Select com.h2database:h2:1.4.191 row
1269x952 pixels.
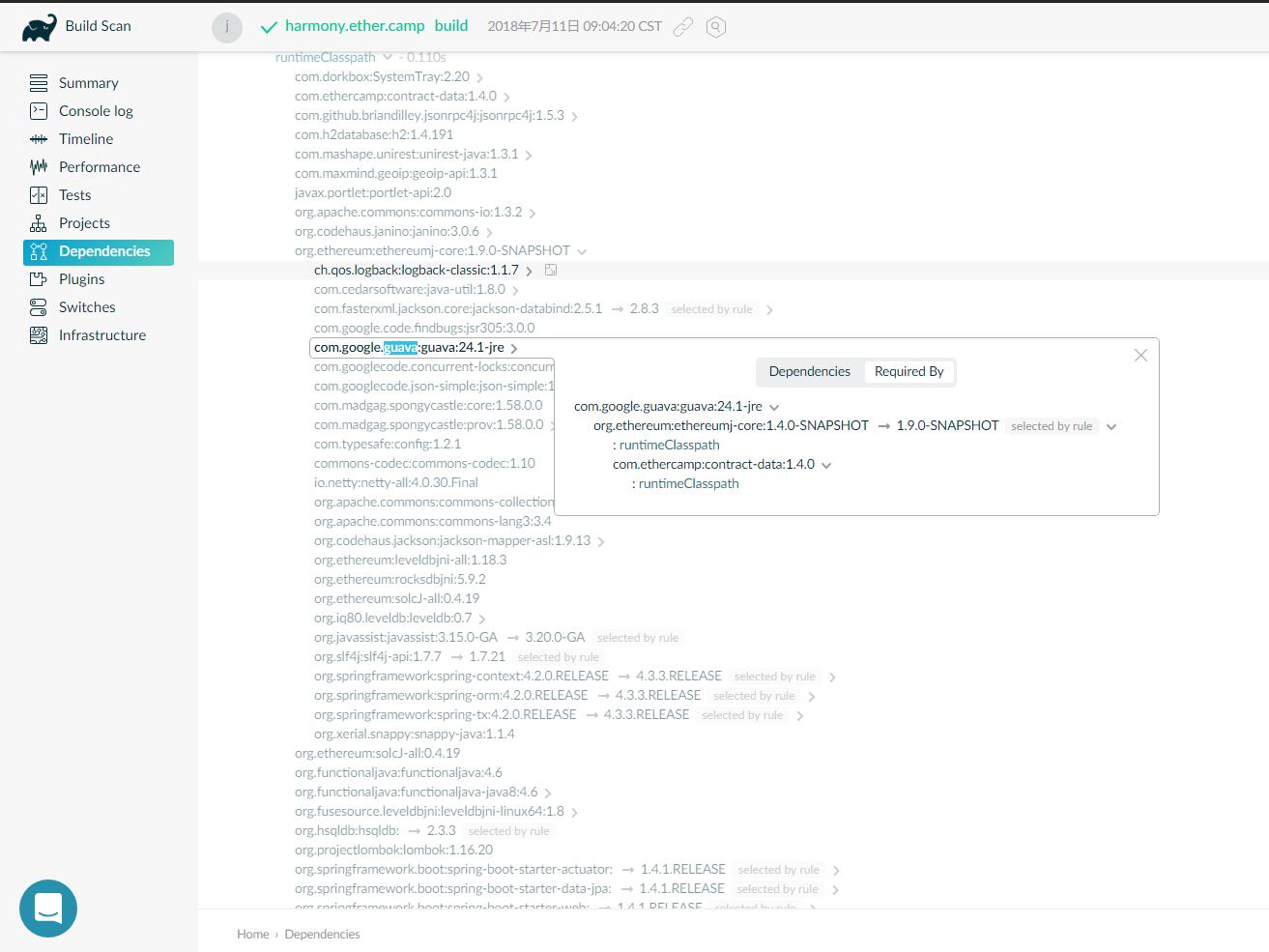click(x=374, y=134)
